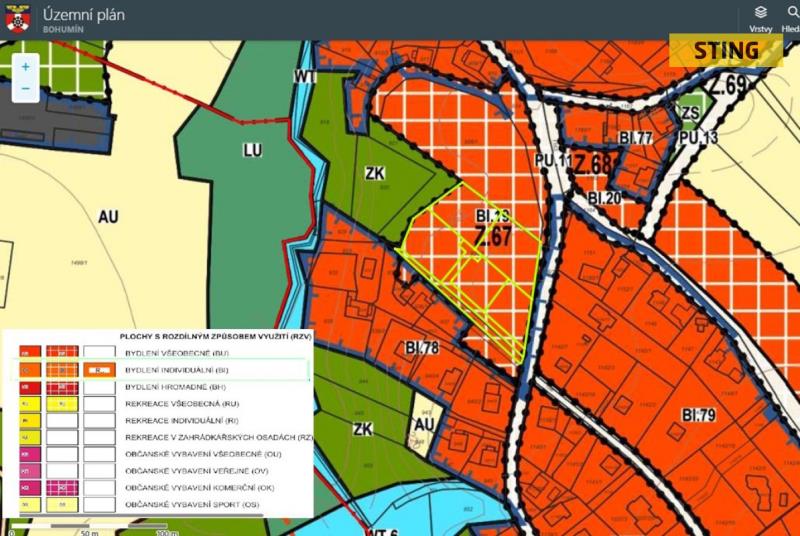Click legend heading Plochy s rozdílným způsobem využití
800x536 pixels.
click(215, 337)
